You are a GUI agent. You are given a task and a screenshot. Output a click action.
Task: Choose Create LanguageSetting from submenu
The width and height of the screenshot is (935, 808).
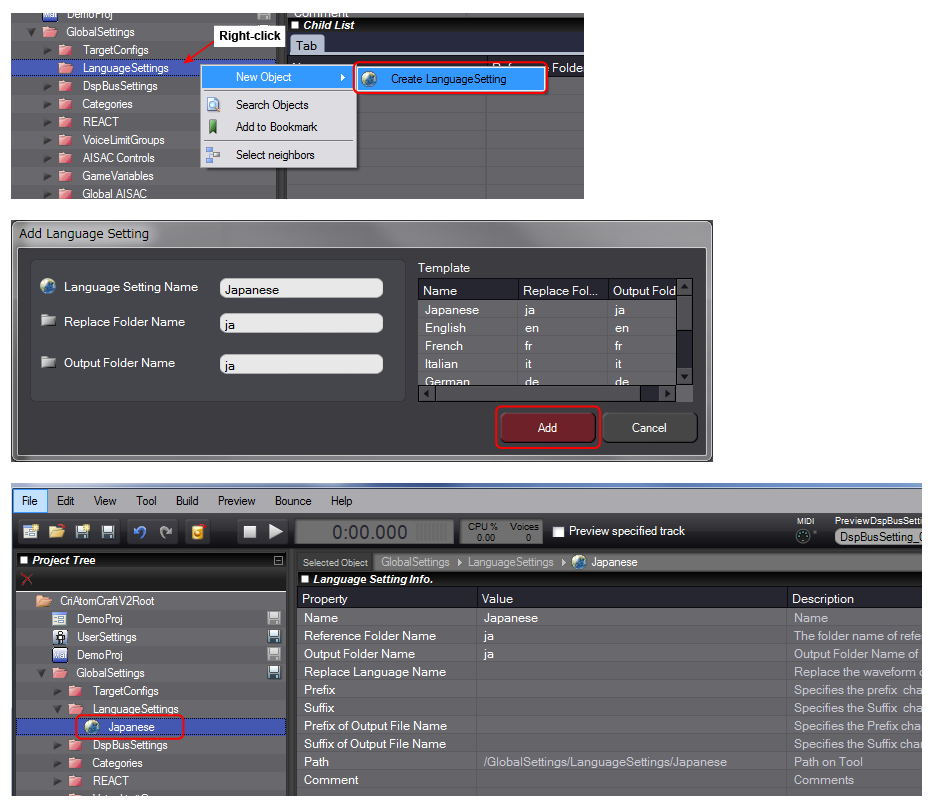point(450,79)
